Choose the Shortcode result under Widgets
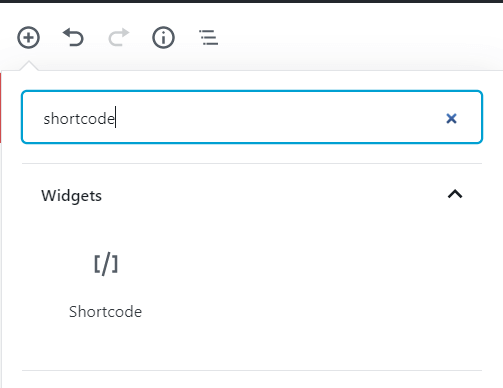This screenshot has width=503, height=388. click(x=106, y=285)
